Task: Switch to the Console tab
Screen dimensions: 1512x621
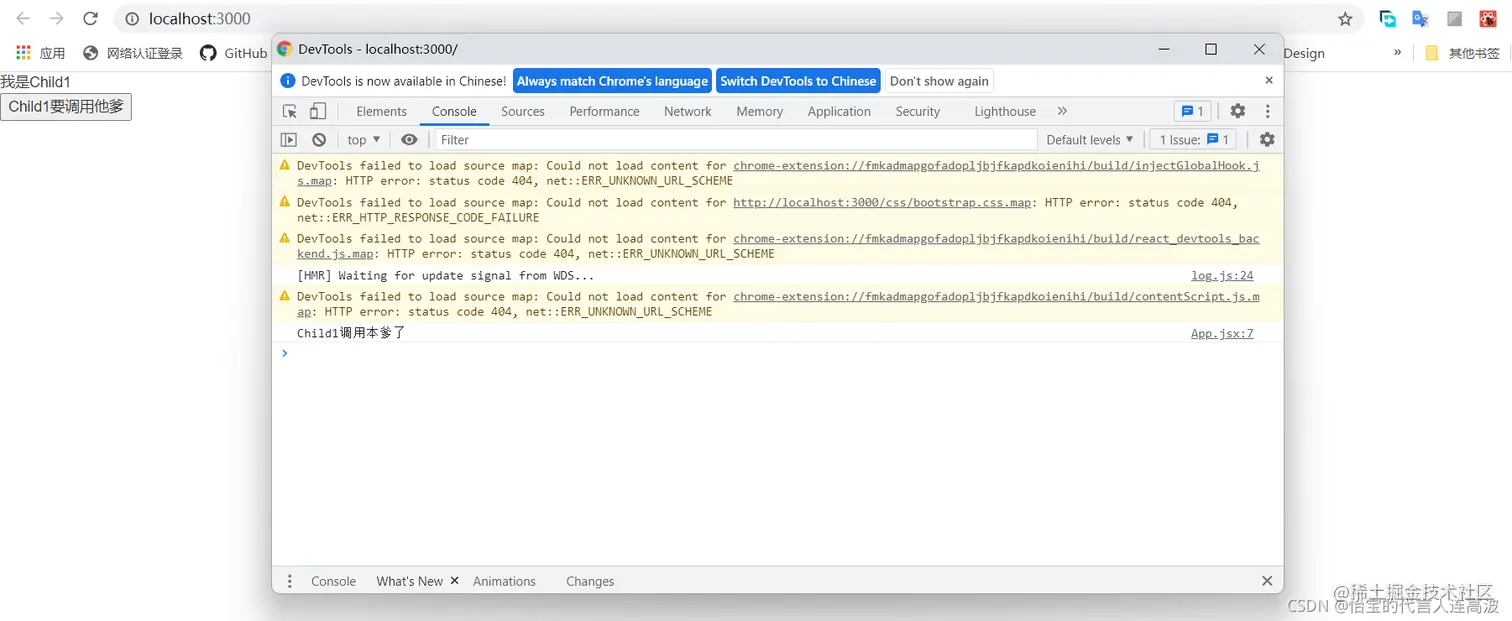Action: coord(454,111)
